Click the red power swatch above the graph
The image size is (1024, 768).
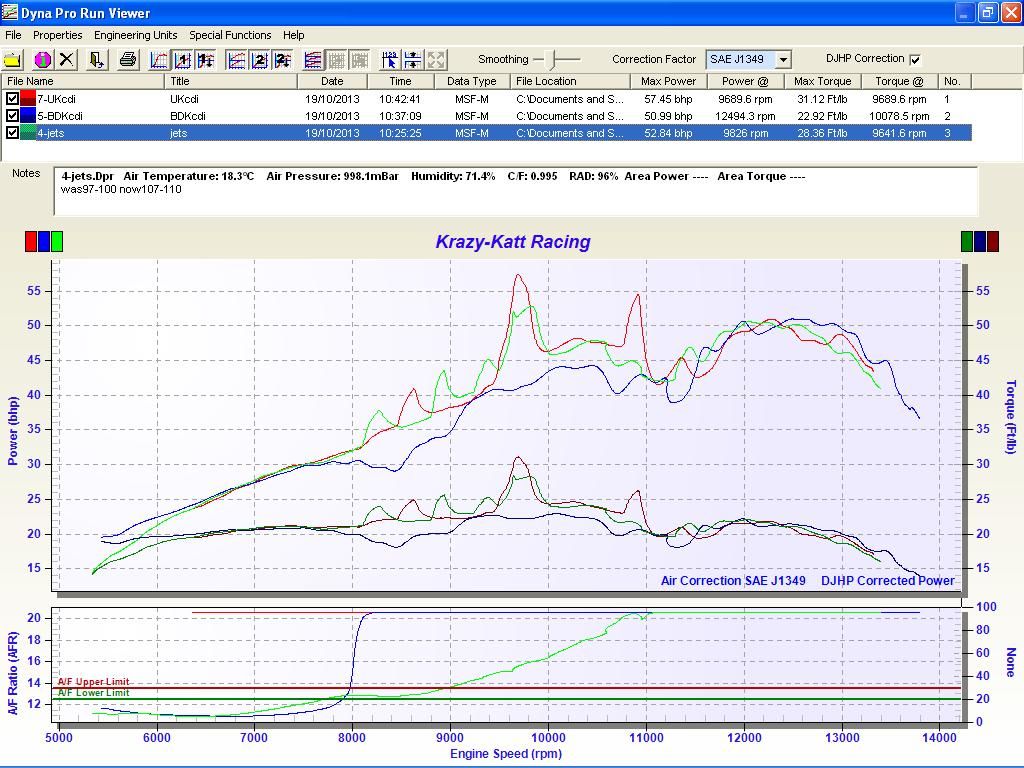(x=31, y=241)
